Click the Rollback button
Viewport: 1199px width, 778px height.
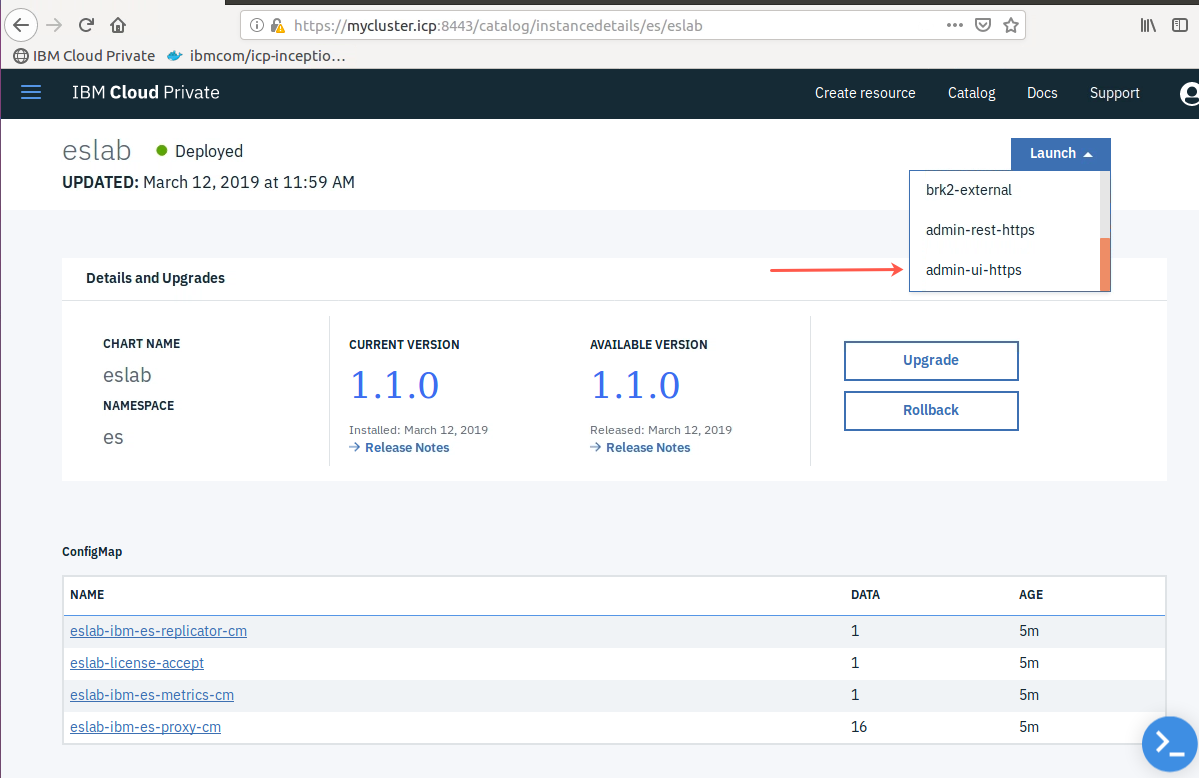point(931,411)
